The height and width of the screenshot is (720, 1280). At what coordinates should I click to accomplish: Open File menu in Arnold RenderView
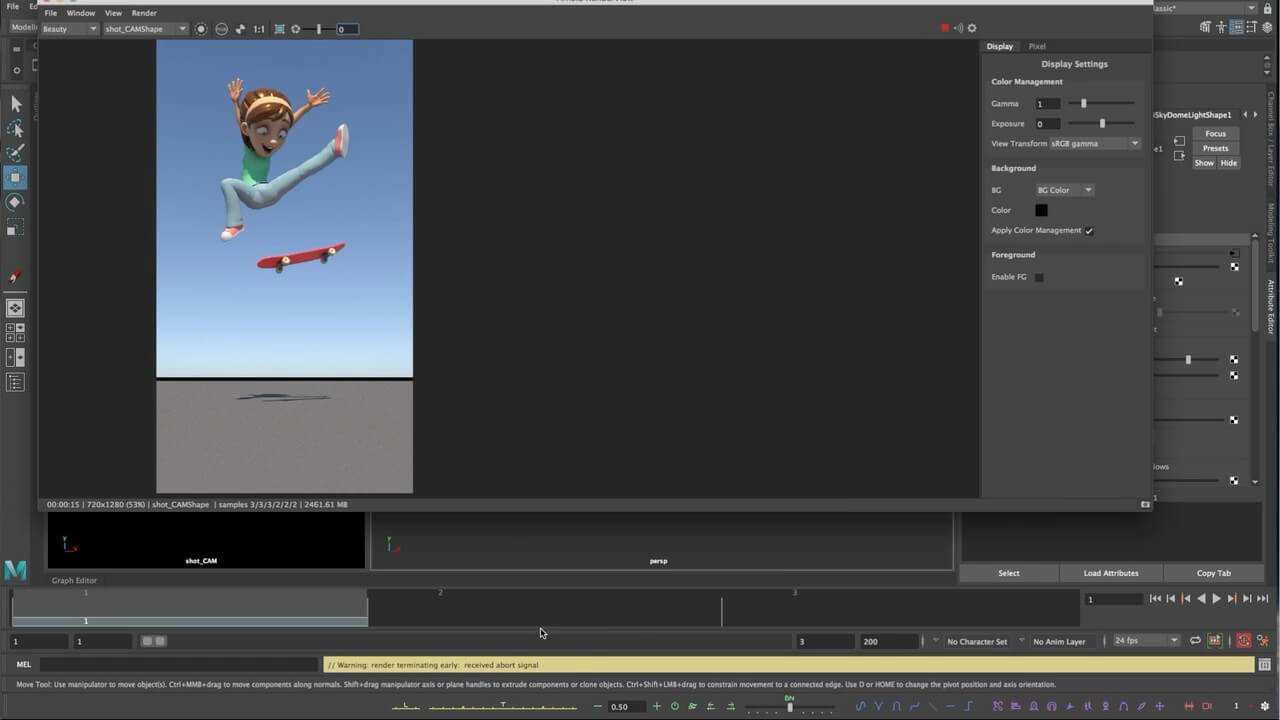pyautogui.click(x=50, y=13)
